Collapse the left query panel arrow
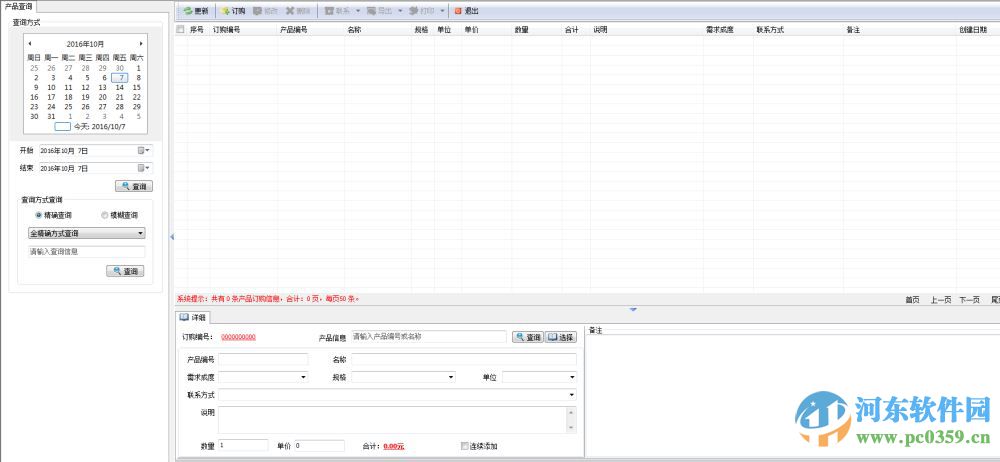 [x=172, y=237]
